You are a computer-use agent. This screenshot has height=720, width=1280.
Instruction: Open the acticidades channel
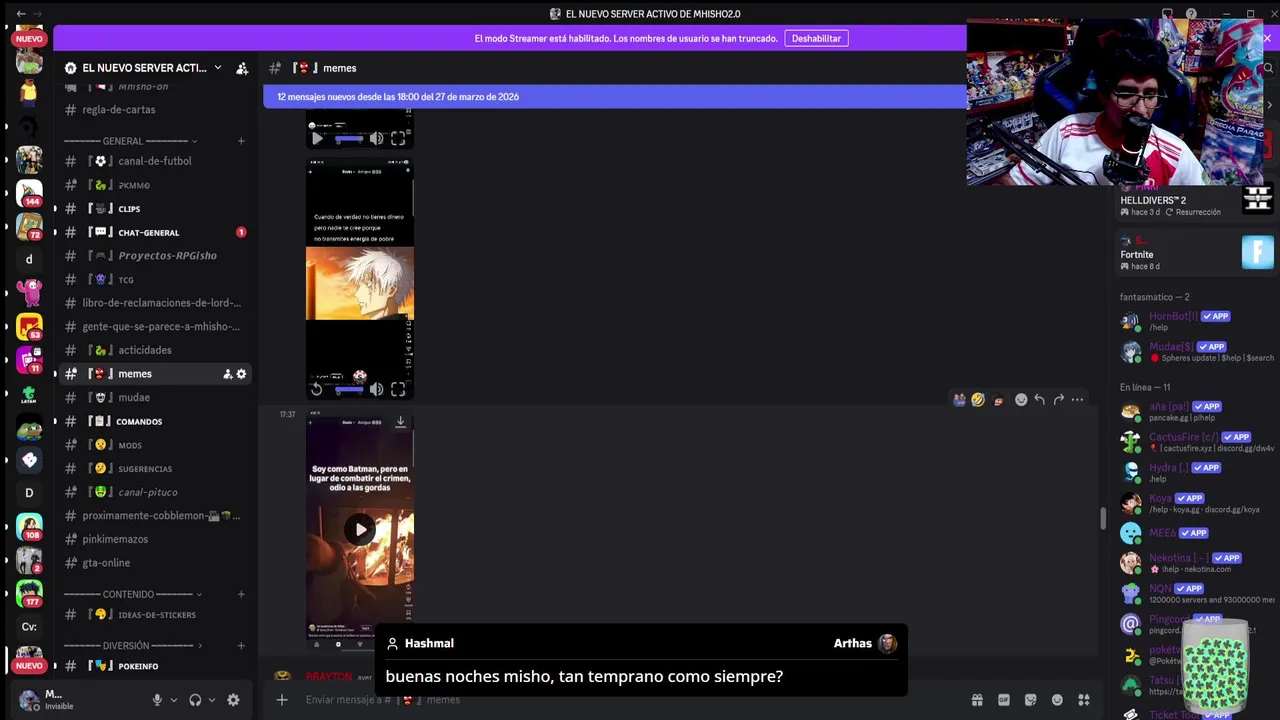(153, 350)
